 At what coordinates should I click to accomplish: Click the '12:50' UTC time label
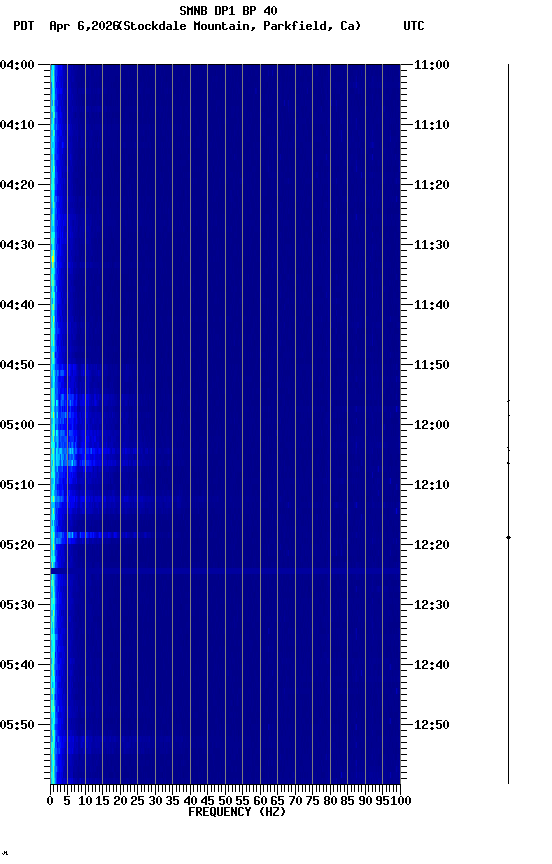click(x=431, y=725)
